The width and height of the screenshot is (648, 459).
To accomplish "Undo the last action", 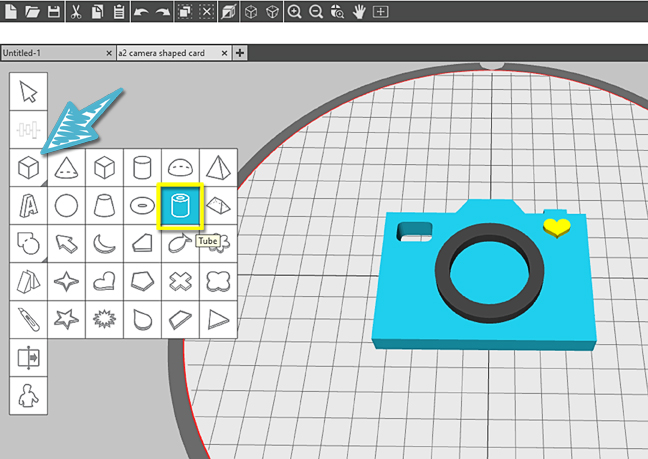I will click(141, 12).
